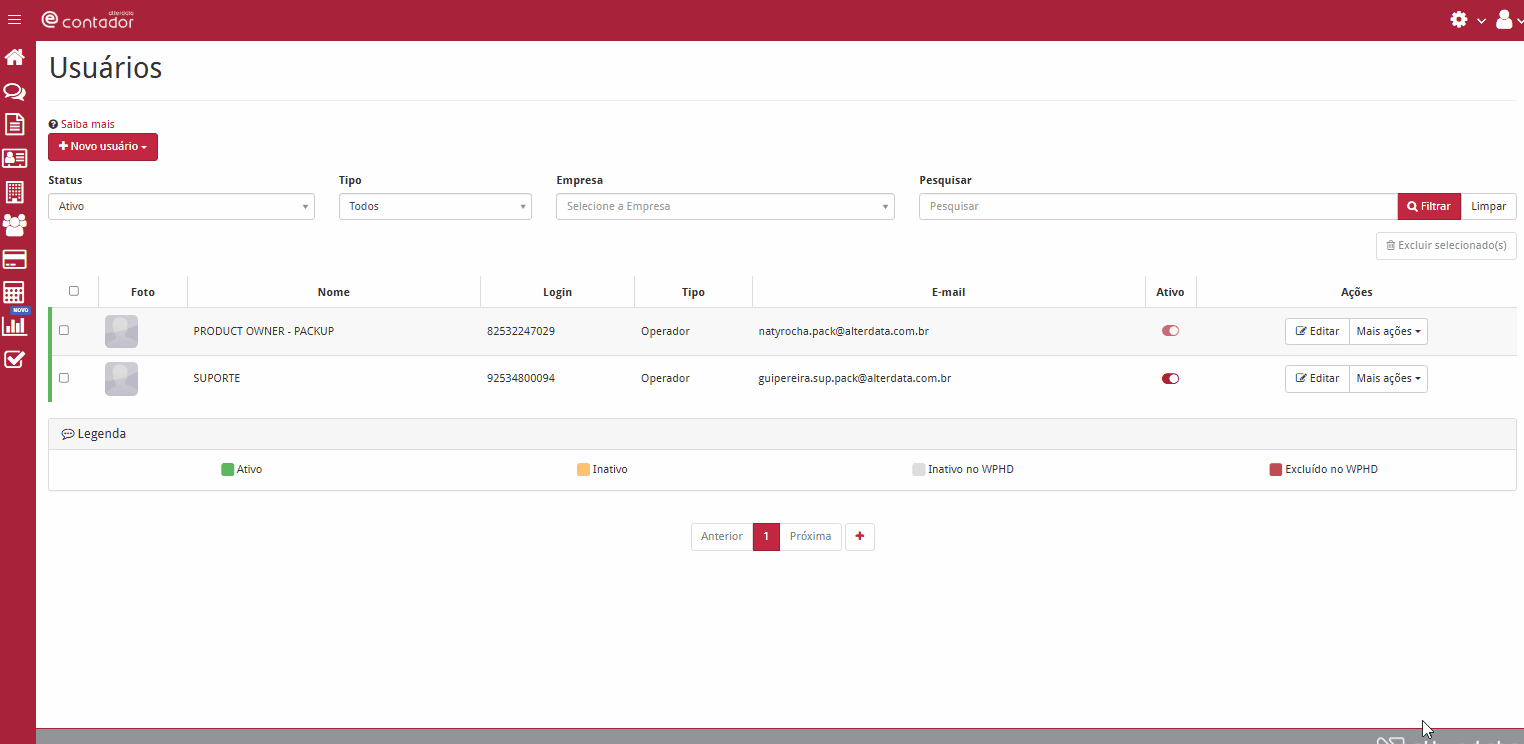This screenshot has width=1524, height=744.
Task: Expand the Status dropdown showing Ativo
Action: [x=181, y=206]
